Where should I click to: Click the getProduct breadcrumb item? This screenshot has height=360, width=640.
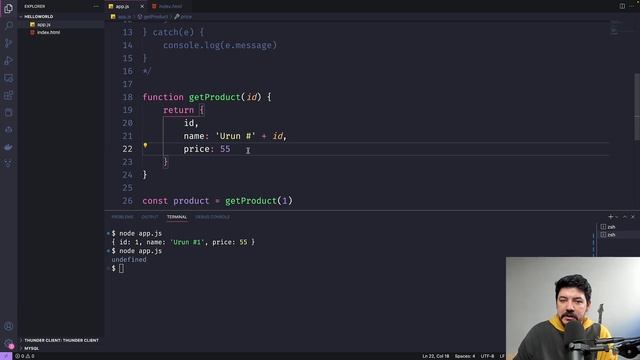click(153, 17)
